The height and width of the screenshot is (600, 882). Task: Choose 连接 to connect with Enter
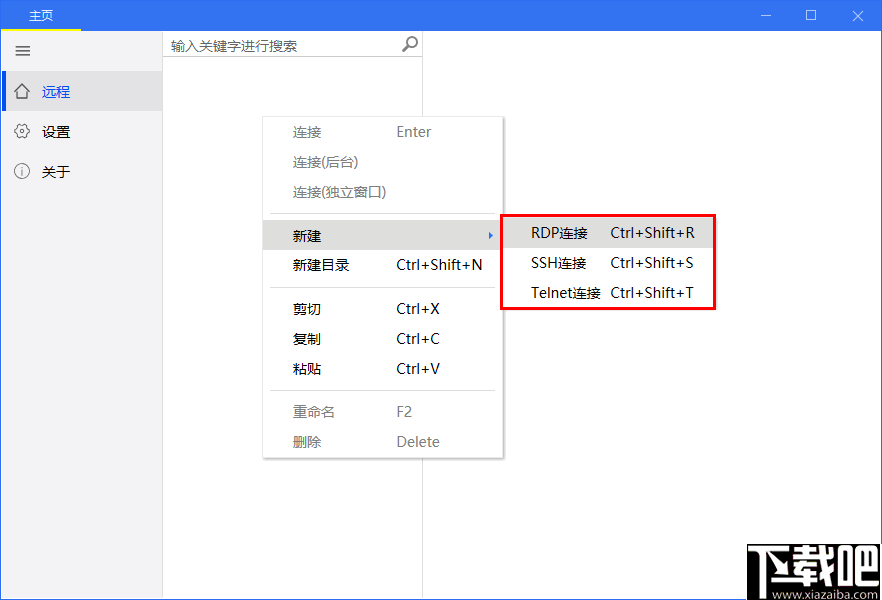(307, 131)
